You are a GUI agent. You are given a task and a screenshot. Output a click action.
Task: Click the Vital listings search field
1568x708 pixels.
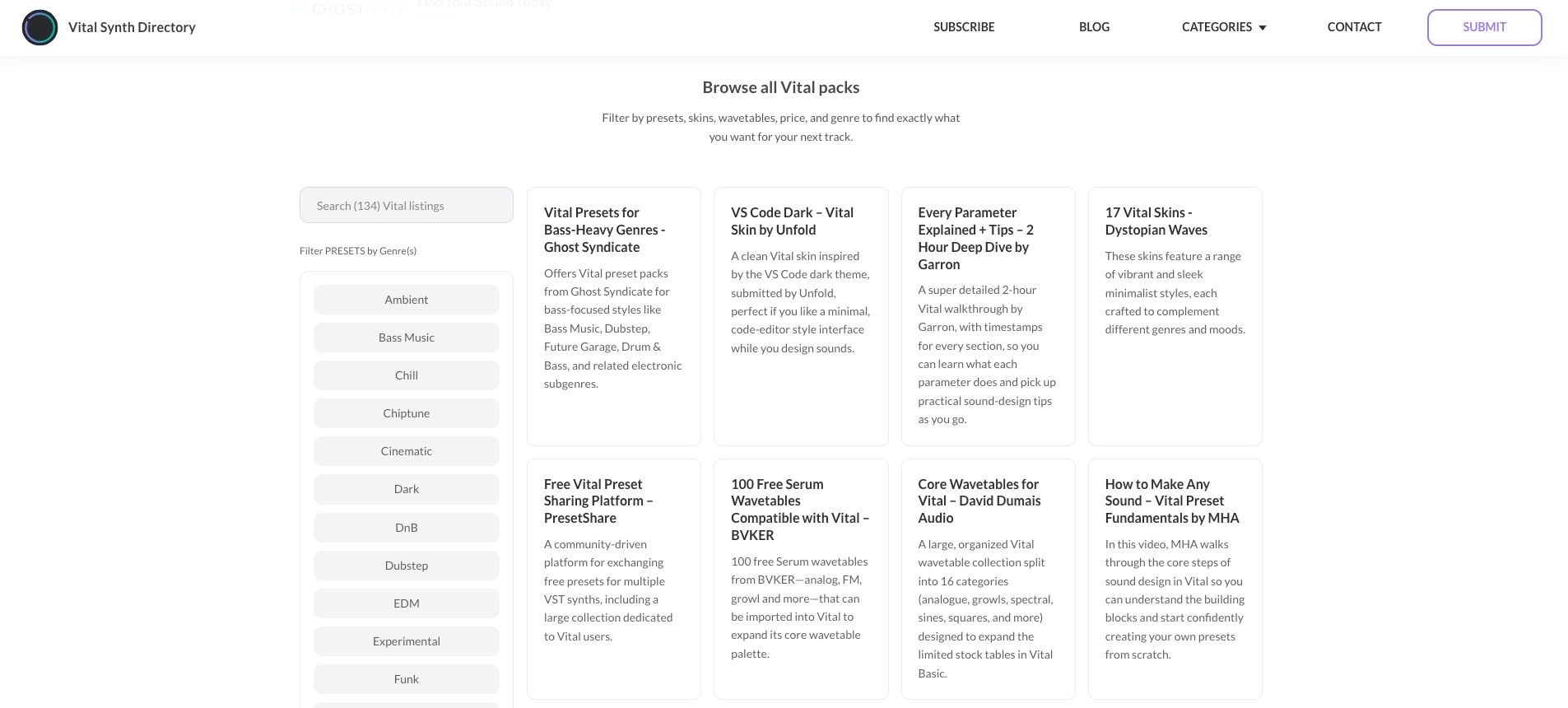point(406,206)
